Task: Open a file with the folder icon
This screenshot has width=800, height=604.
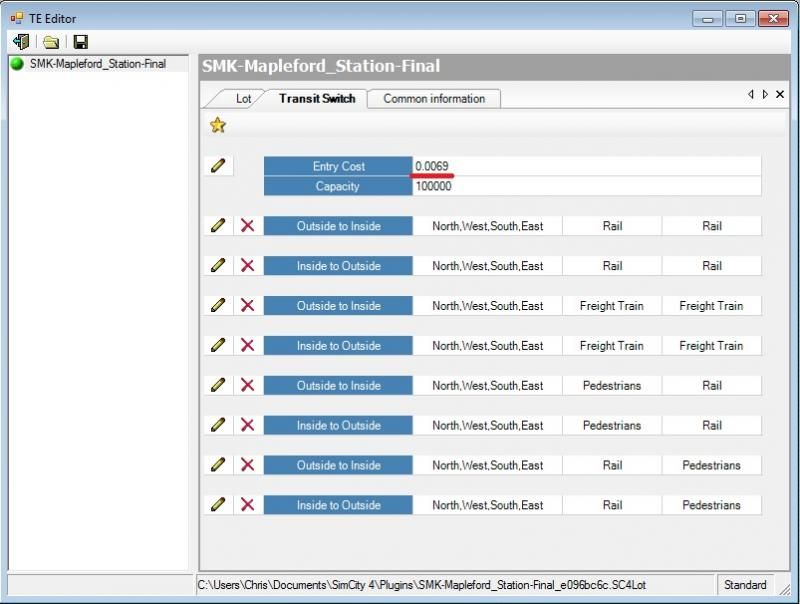Action: click(51, 42)
